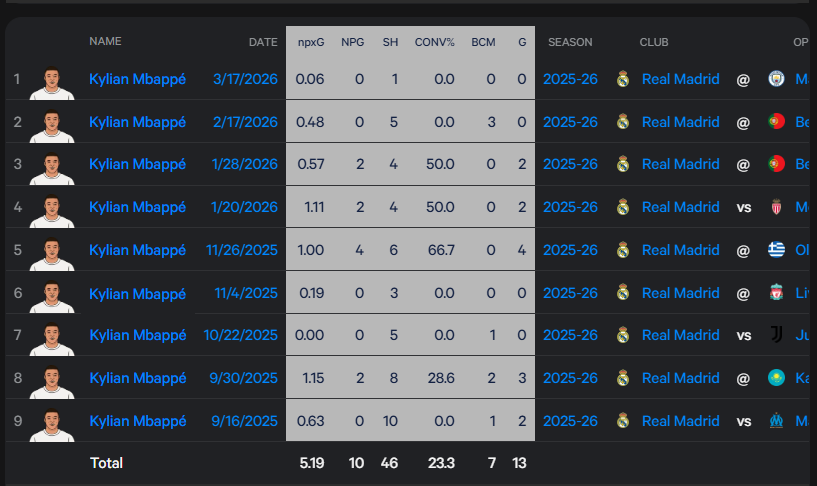
Task: Click Kazakhstan flag icon in 9/30/2025 row
Action: [x=776, y=378]
